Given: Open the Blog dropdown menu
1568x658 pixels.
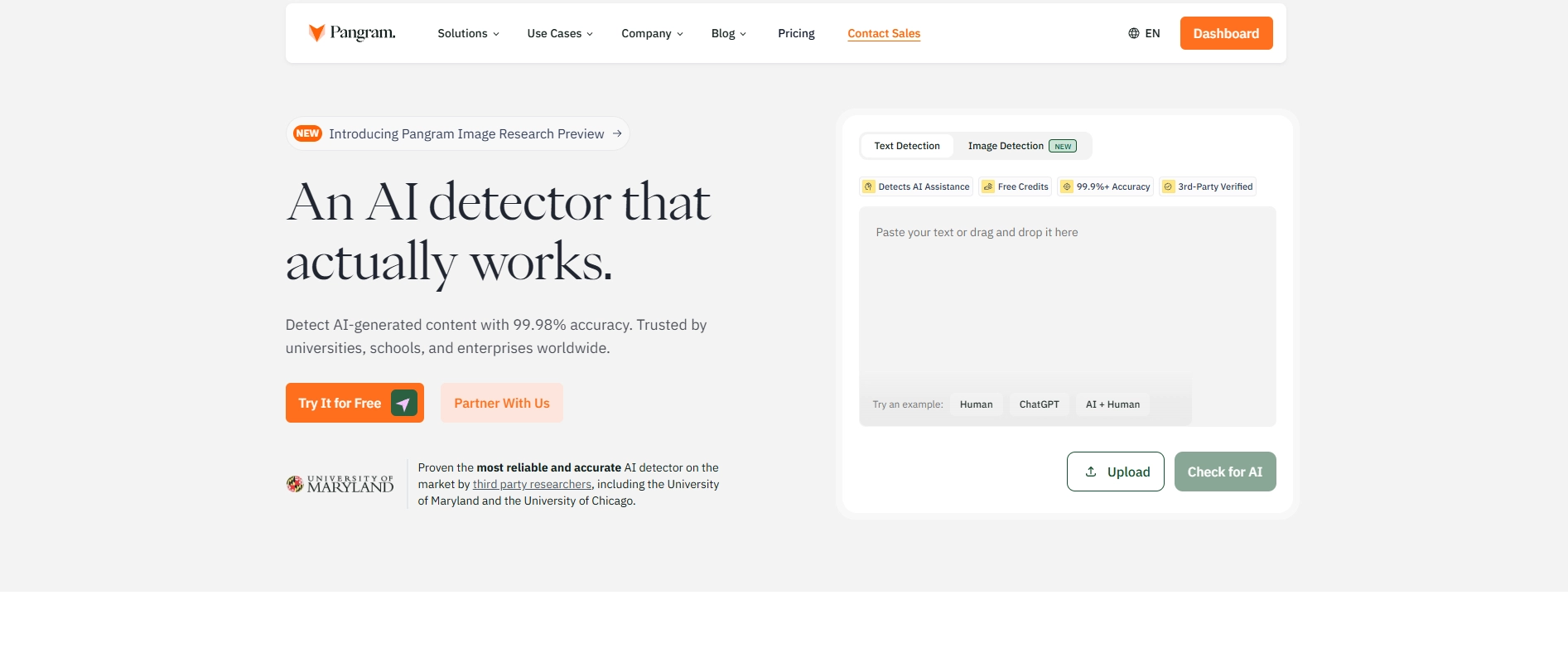Looking at the screenshot, I should (x=729, y=33).
